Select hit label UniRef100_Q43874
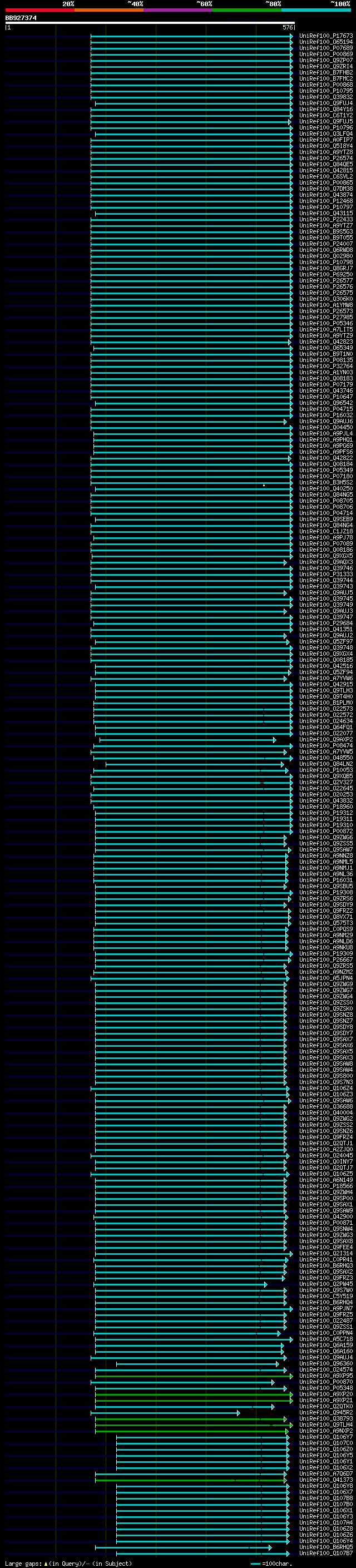Image resolution: width=356 pixels, height=1568 pixels. click(326, 195)
